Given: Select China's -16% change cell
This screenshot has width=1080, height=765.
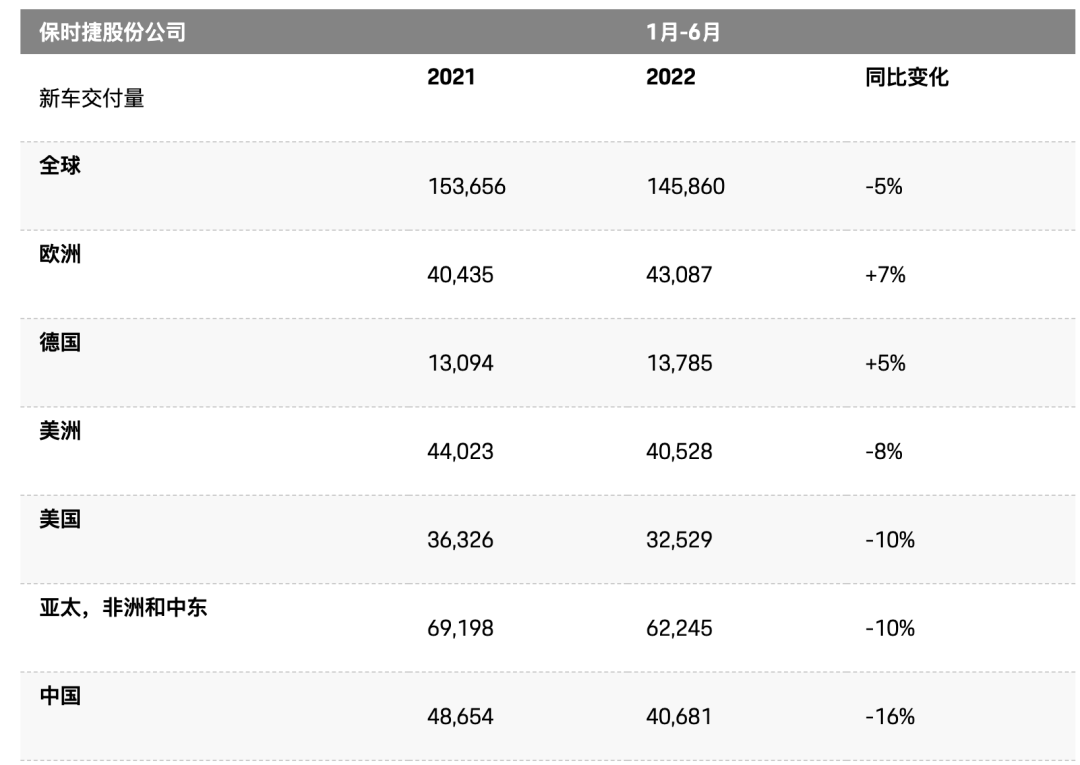Looking at the screenshot, I should click(x=889, y=717).
